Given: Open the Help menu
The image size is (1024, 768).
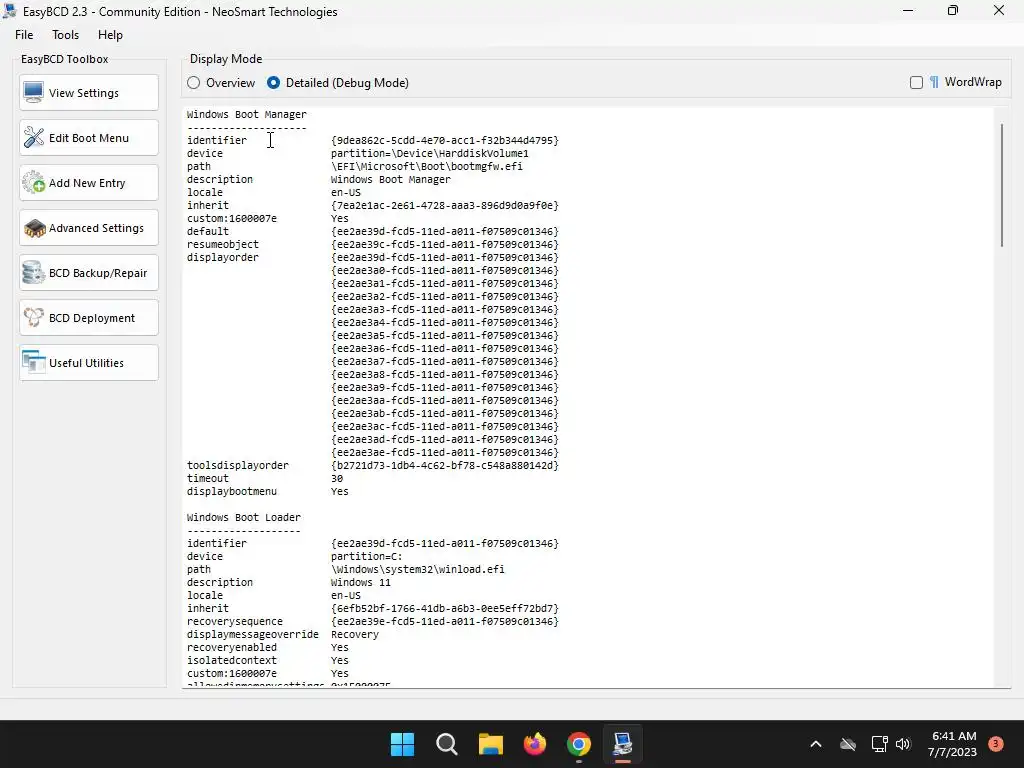Looking at the screenshot, I should click(110, 35).
